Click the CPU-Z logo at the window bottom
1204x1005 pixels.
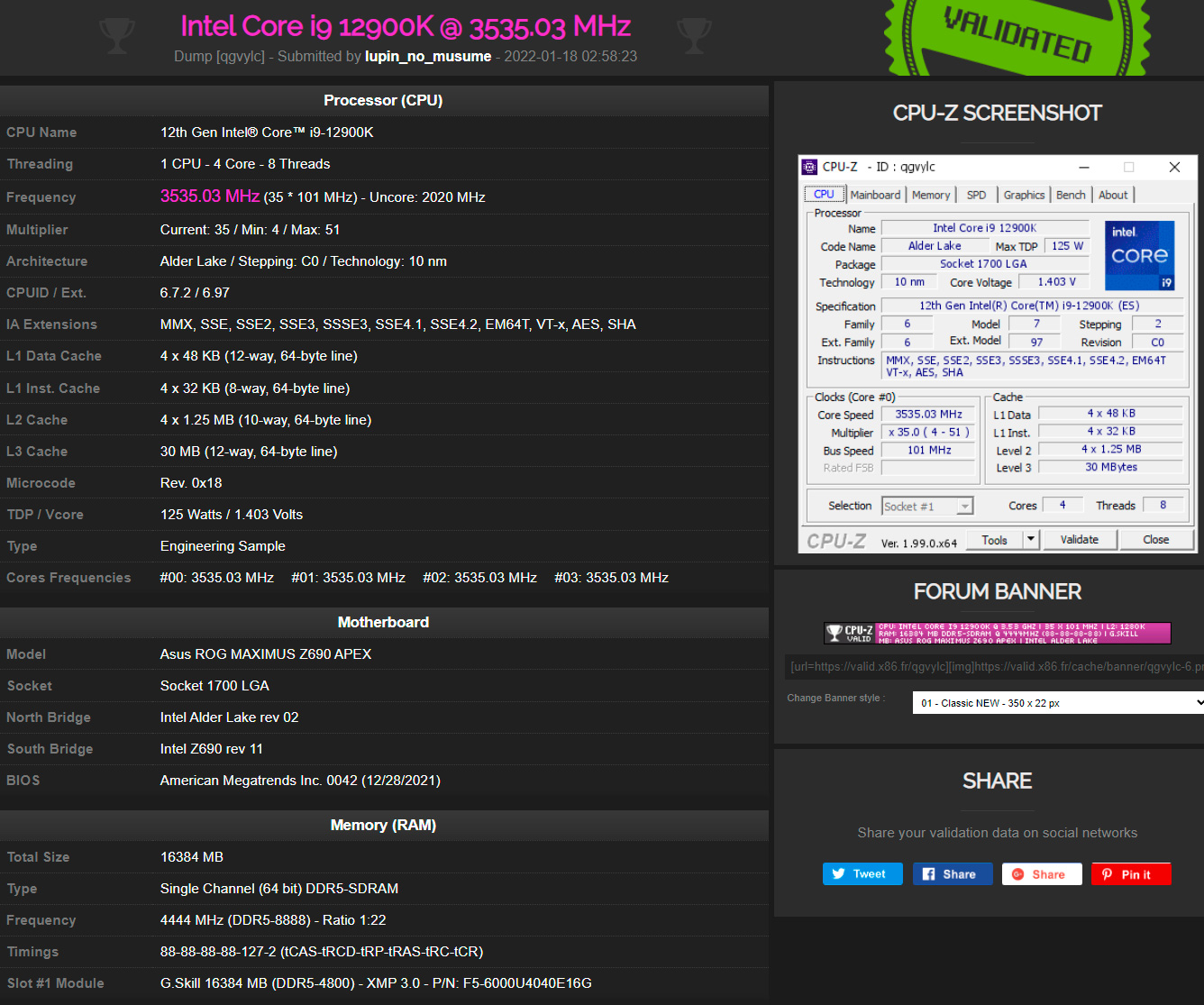pyautogui.click(x=836, y=541)
